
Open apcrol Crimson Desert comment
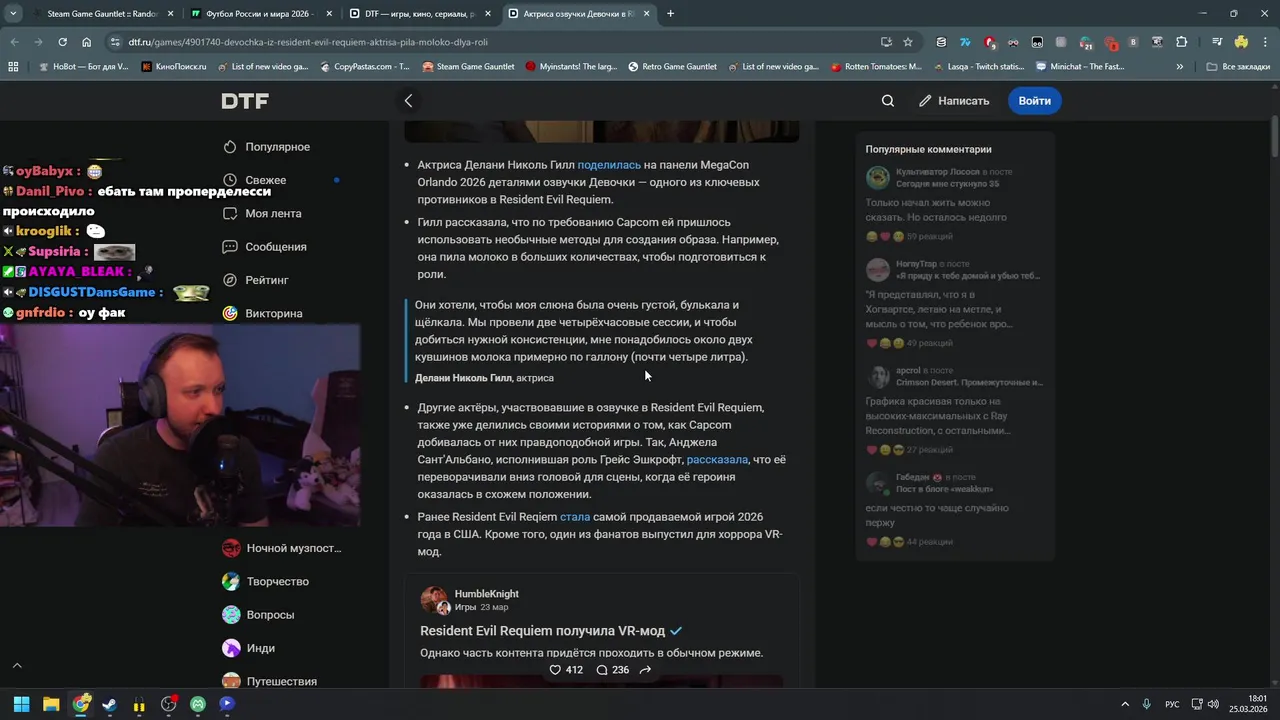click(955, 410)
